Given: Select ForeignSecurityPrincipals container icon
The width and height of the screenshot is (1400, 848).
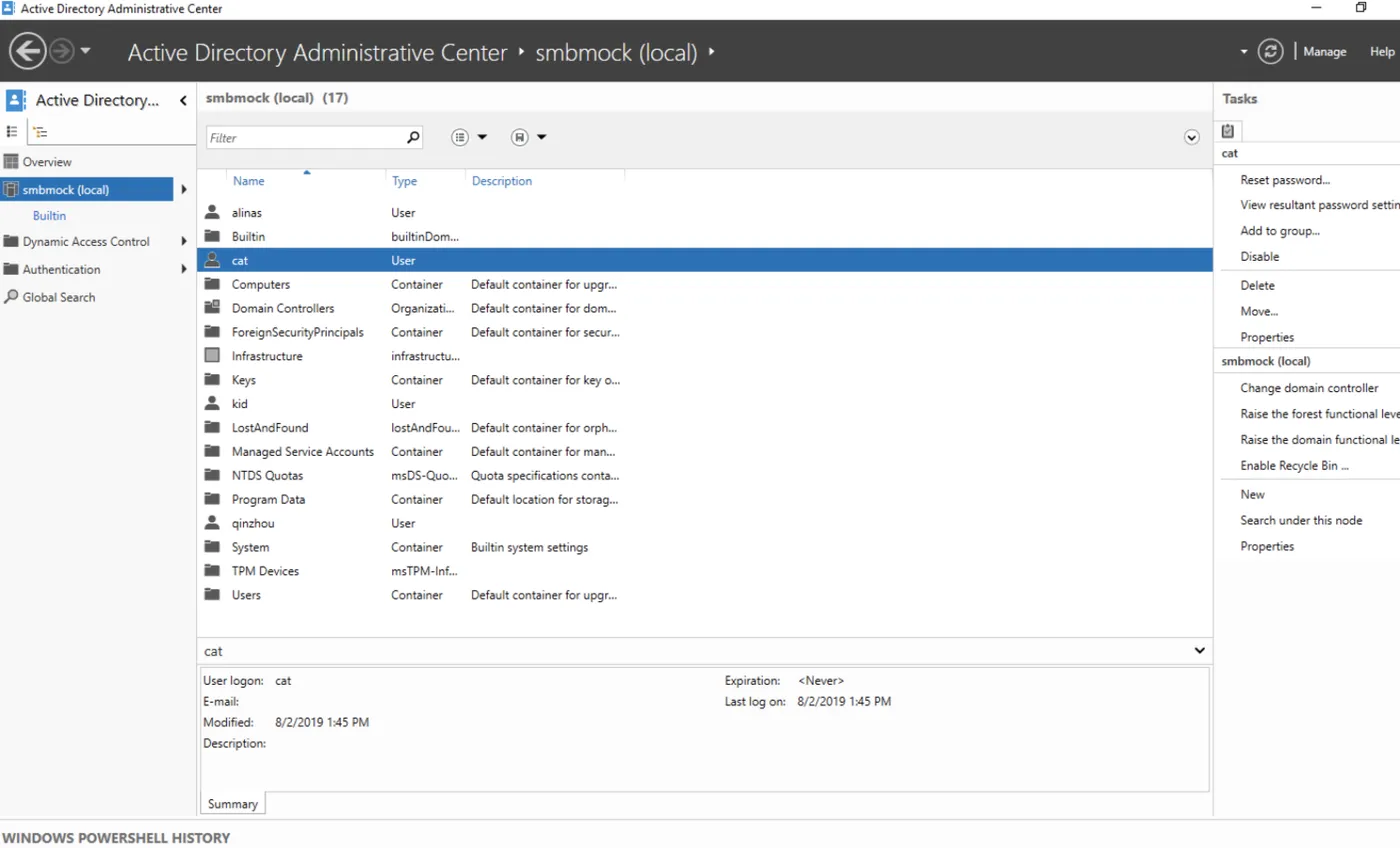Looking at the screenshot, I should [x=211, y=333].
